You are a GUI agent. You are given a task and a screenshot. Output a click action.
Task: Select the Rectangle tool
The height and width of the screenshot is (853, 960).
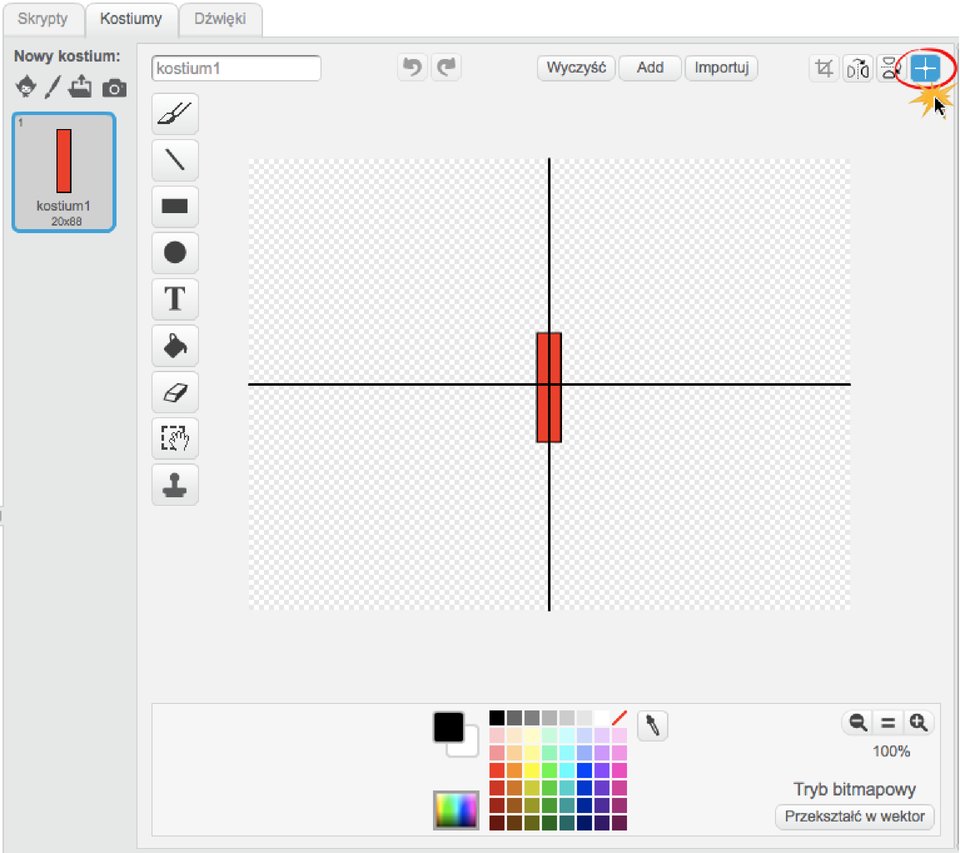pyautogui.click(x=174, y=206)
